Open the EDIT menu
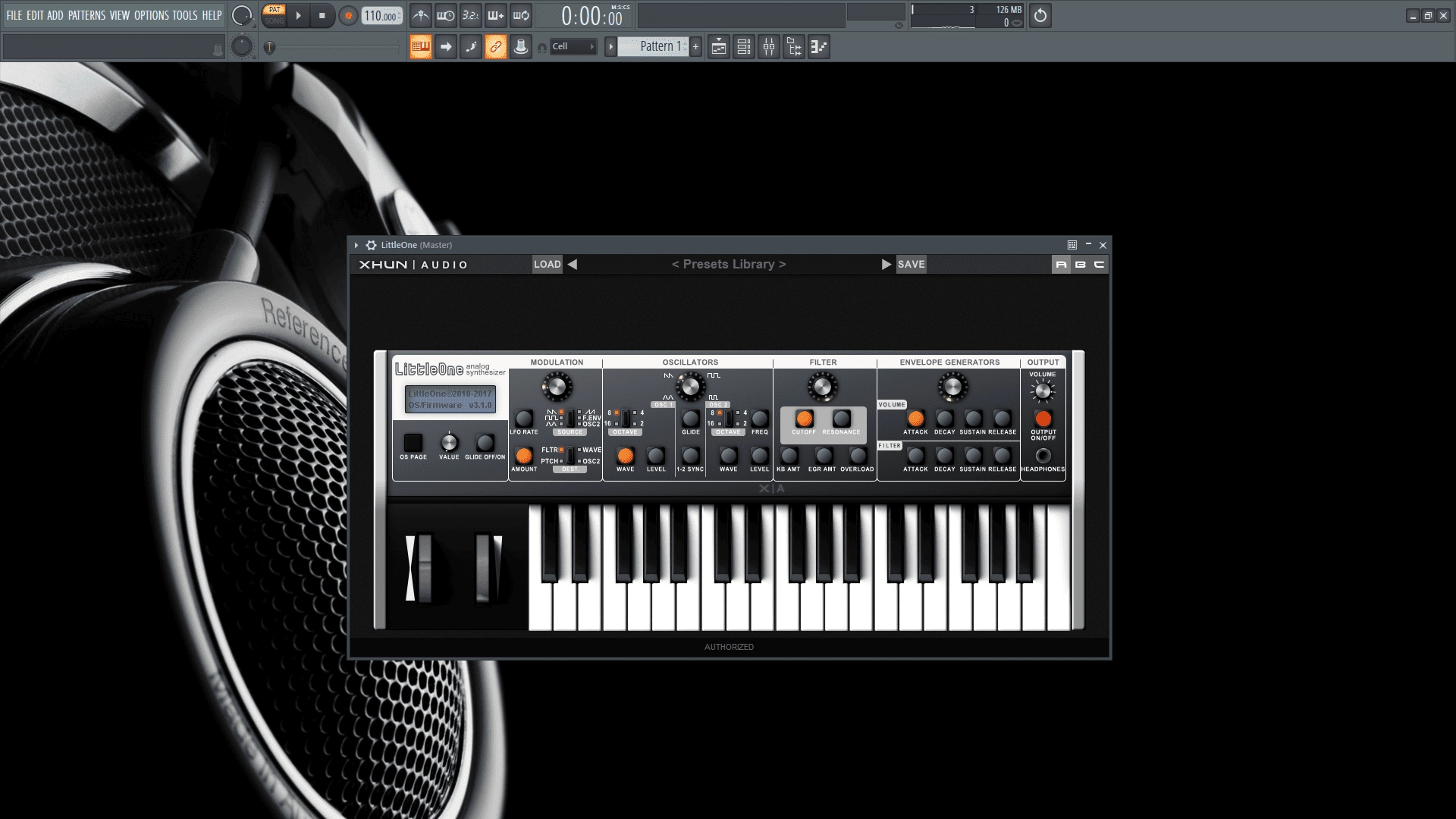 coord(35,15)
